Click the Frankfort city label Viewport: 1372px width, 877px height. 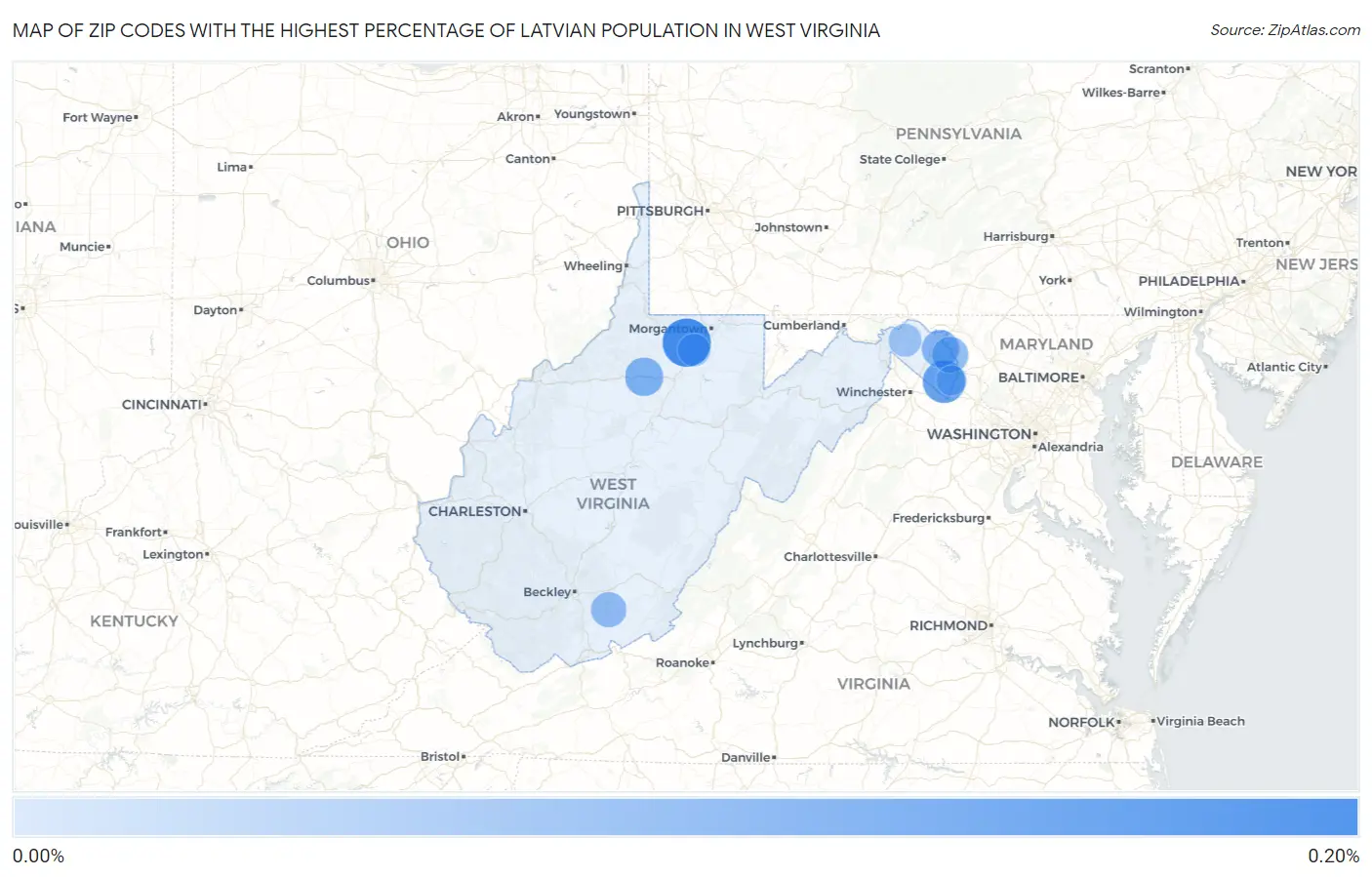point(134,533)
